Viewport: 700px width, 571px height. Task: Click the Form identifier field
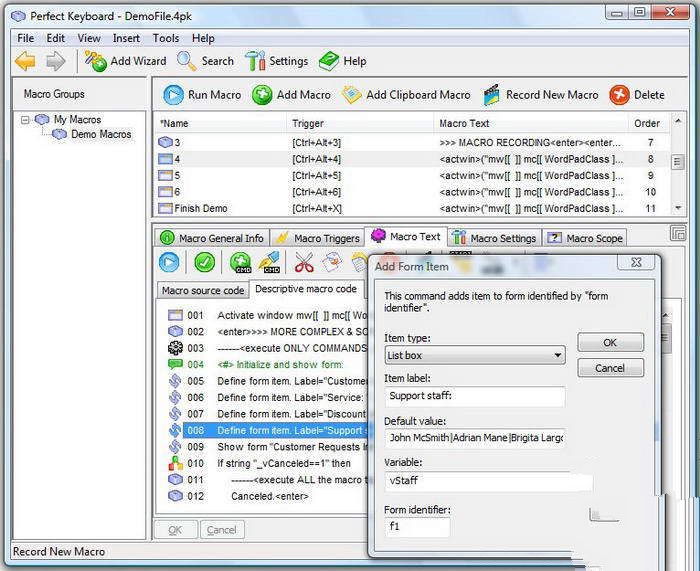pyautogui.click(x=417, y=526)
